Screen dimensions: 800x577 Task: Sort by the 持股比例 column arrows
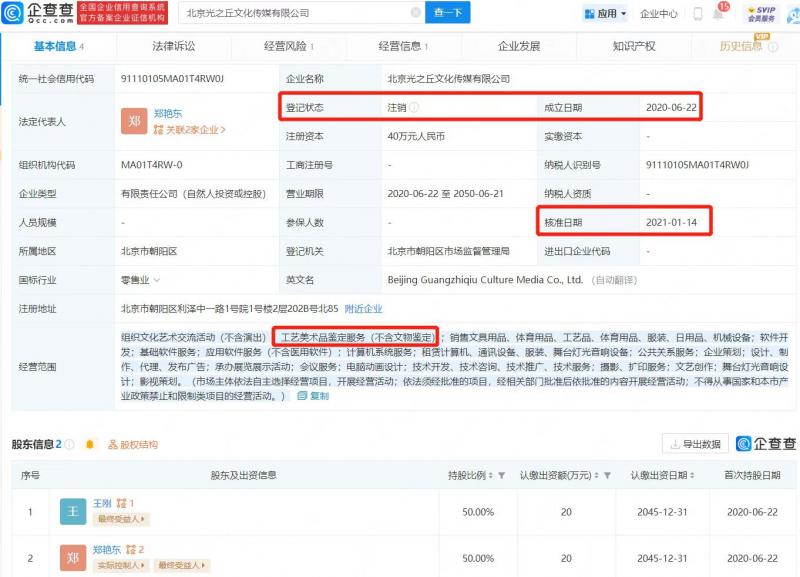(491, 475)
